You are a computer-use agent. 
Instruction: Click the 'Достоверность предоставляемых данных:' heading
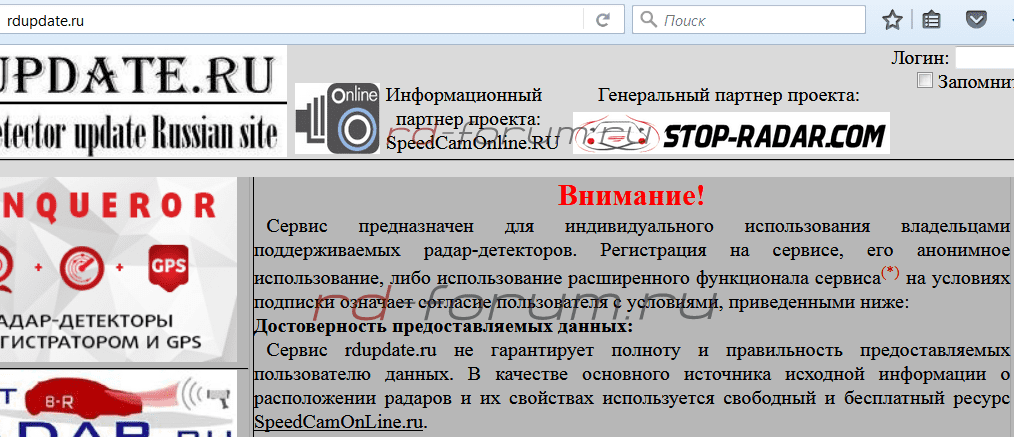(x=443, y=326)
